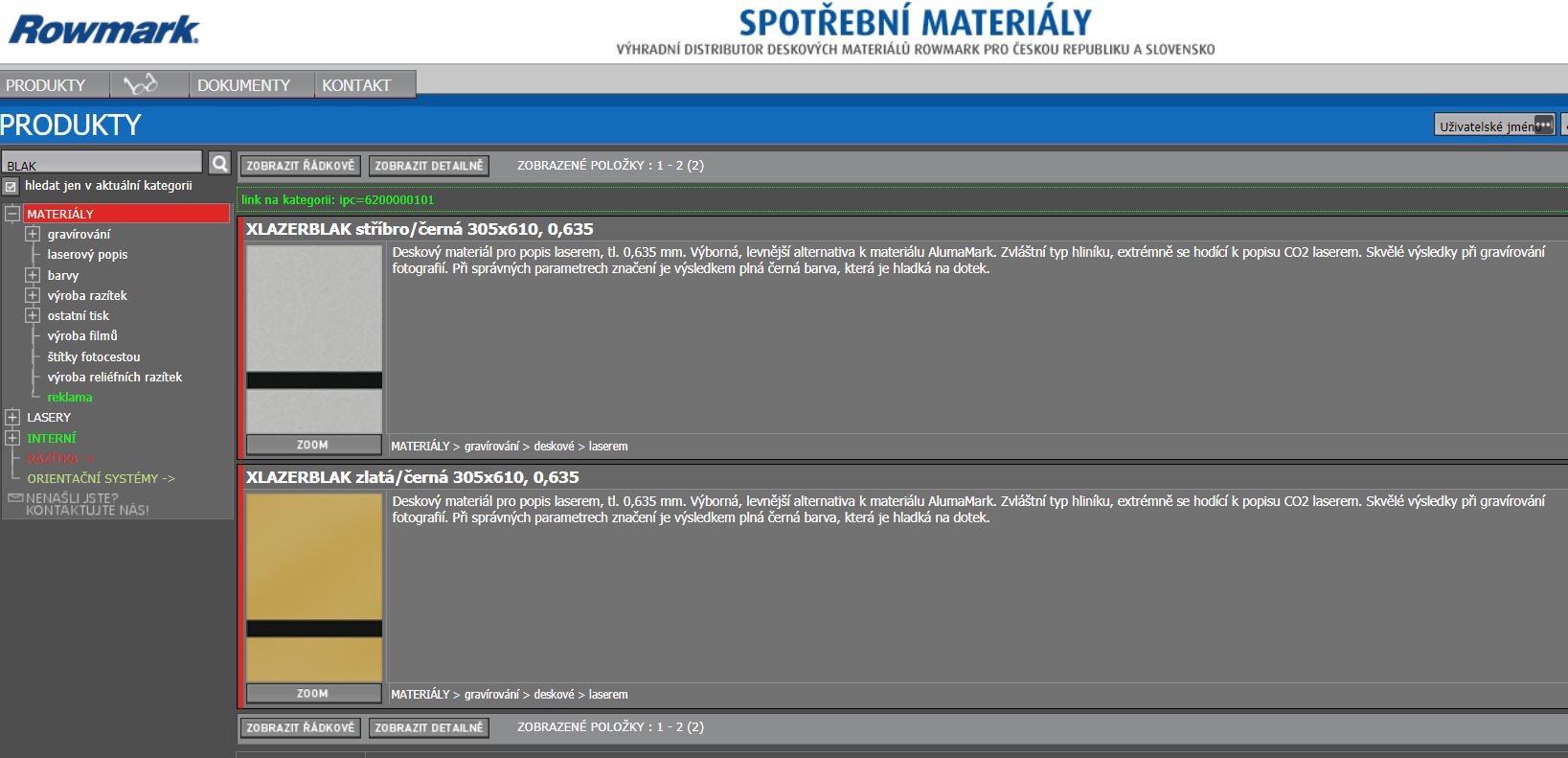Open XLAZERBLAK zlatá/černá product title

pos(412,477)
